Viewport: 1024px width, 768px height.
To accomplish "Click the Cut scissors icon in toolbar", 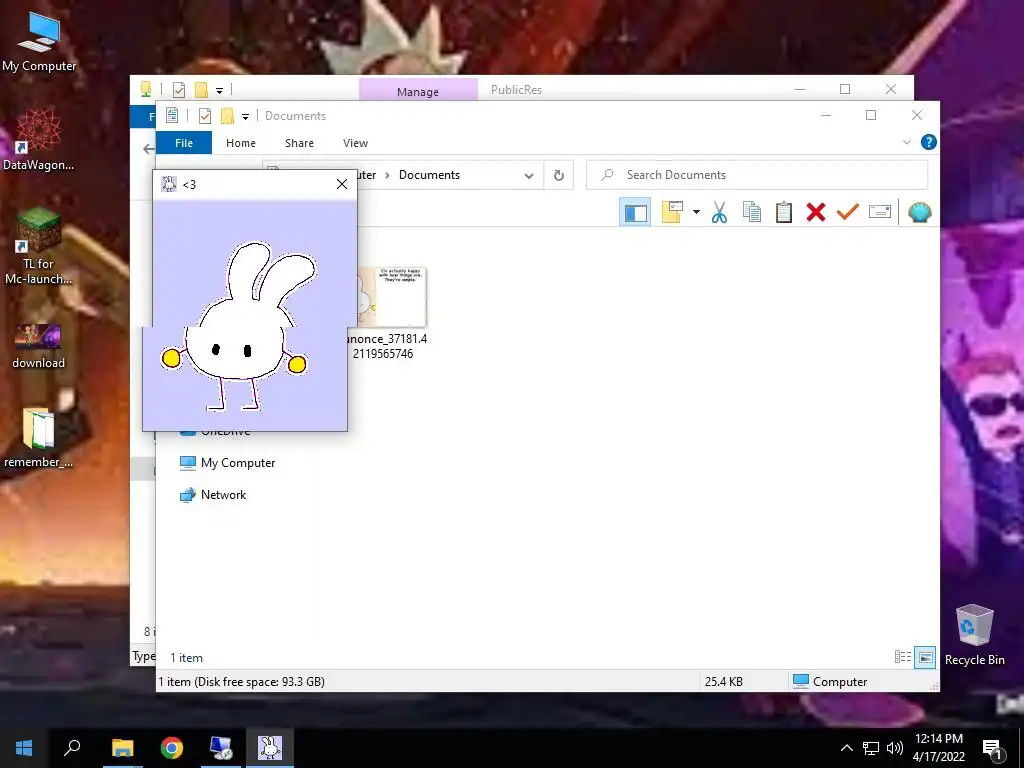I will [x=719, y=212].
